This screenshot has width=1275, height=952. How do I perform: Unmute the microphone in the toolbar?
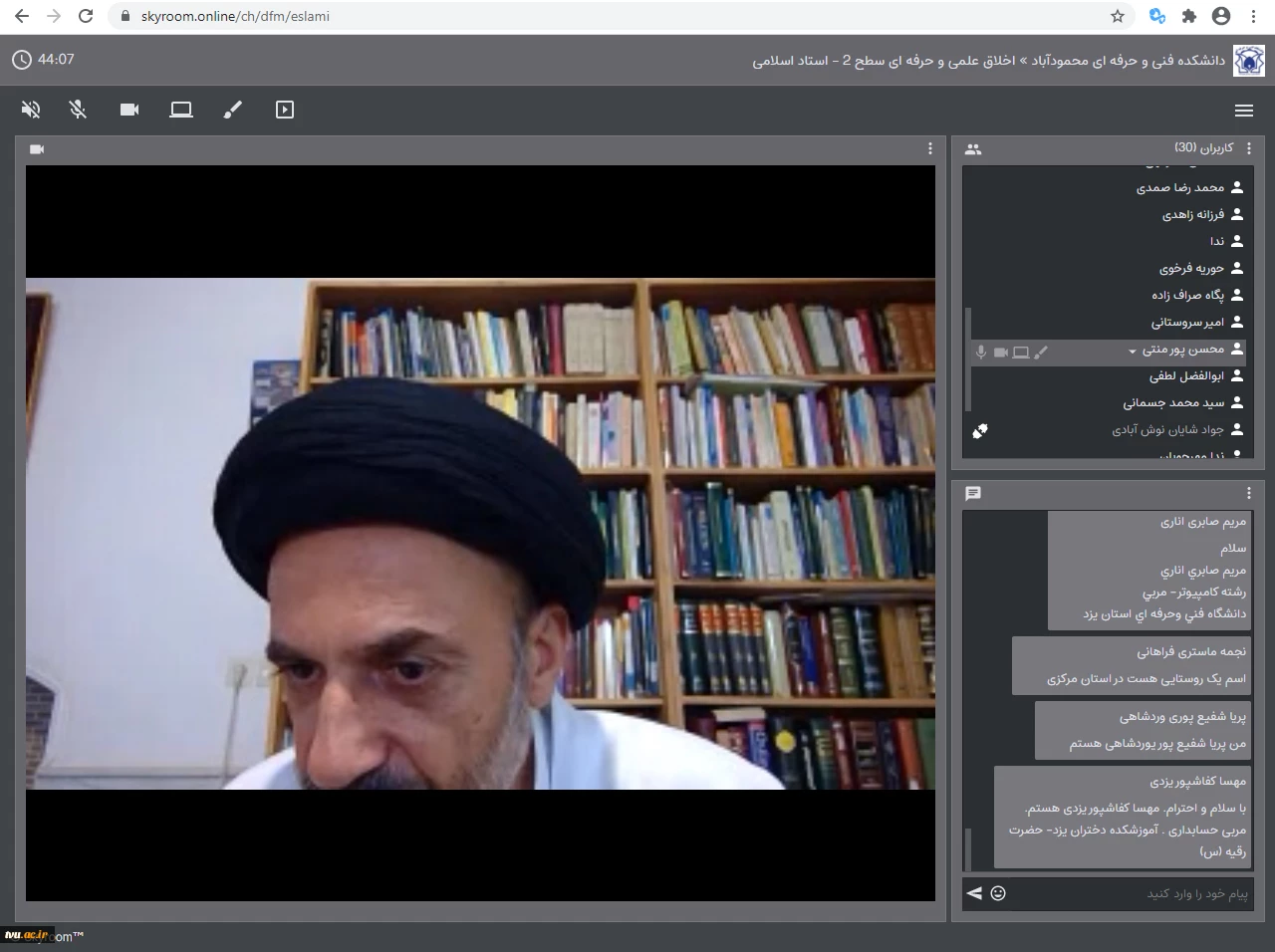tap(78, 110)
